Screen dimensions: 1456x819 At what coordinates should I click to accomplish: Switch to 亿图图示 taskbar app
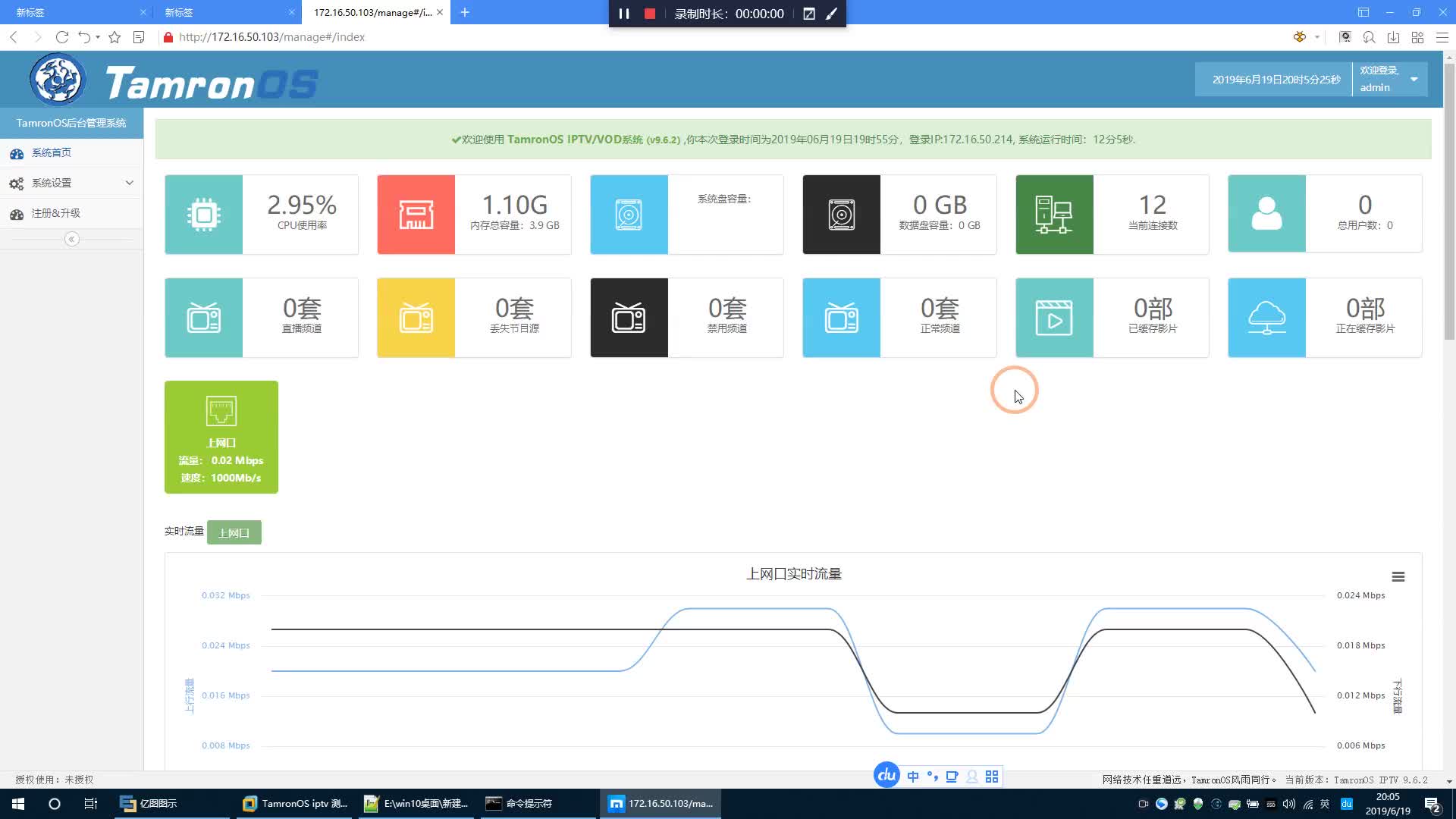[x=171, y=804]
